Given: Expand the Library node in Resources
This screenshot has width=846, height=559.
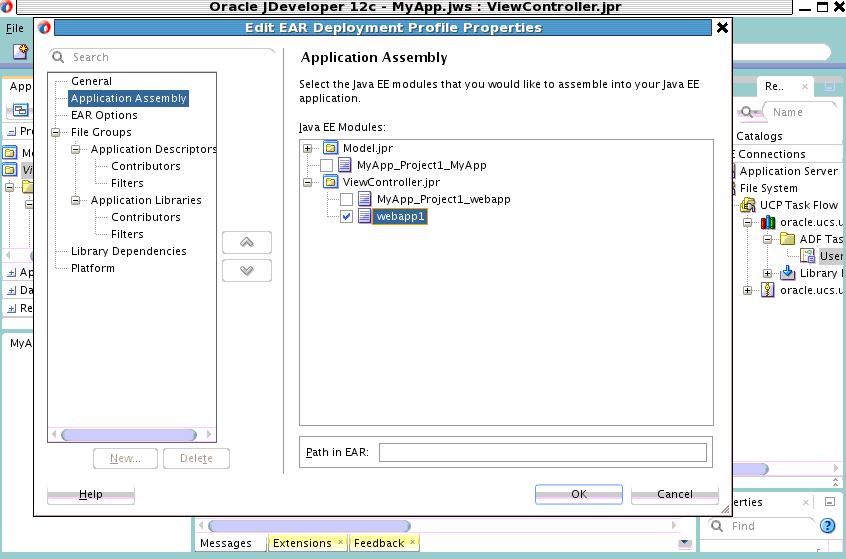Looking at the screenshot, I should click(x=768, y=274).
